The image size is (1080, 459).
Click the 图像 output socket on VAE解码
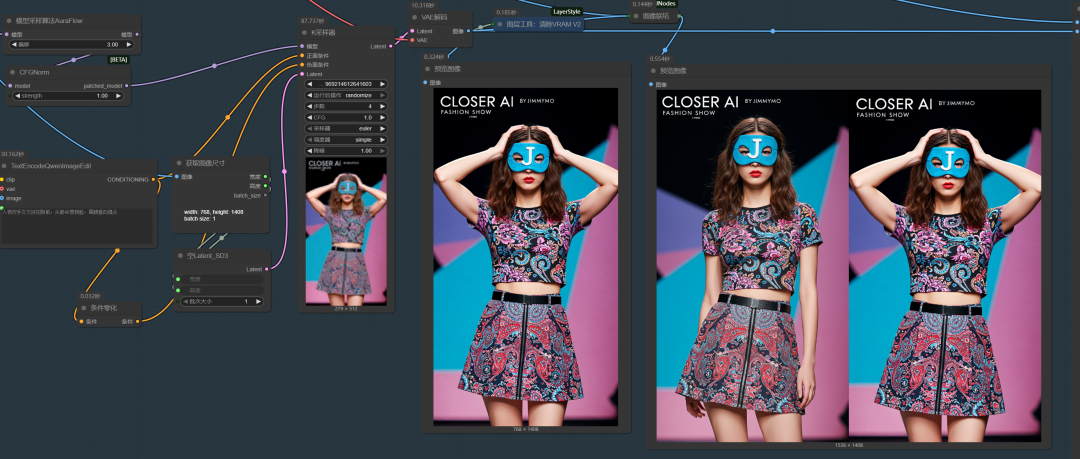coord(468,31)
